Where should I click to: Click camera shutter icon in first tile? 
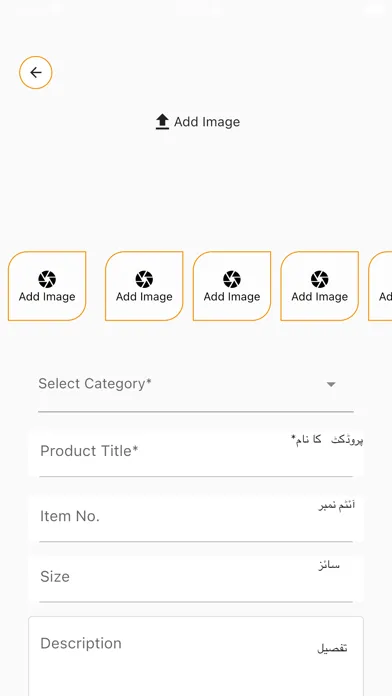(x=47, y=279)
